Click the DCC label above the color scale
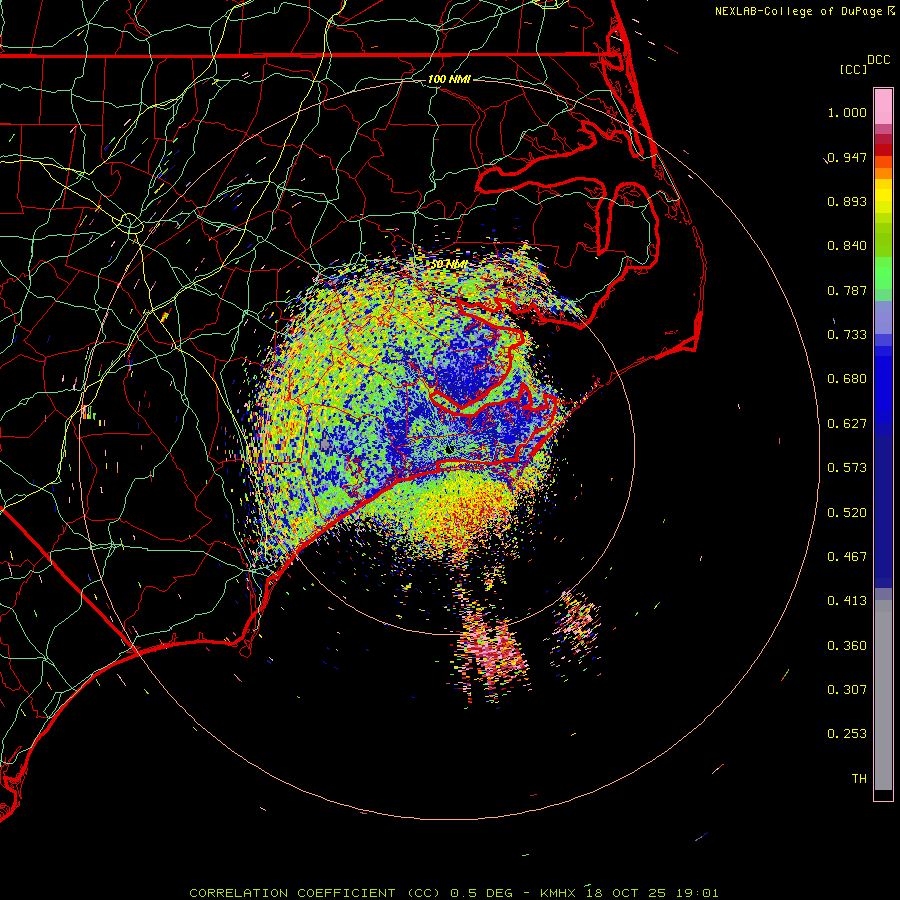This screenshot has height=900, width=900. pos(879,60)
